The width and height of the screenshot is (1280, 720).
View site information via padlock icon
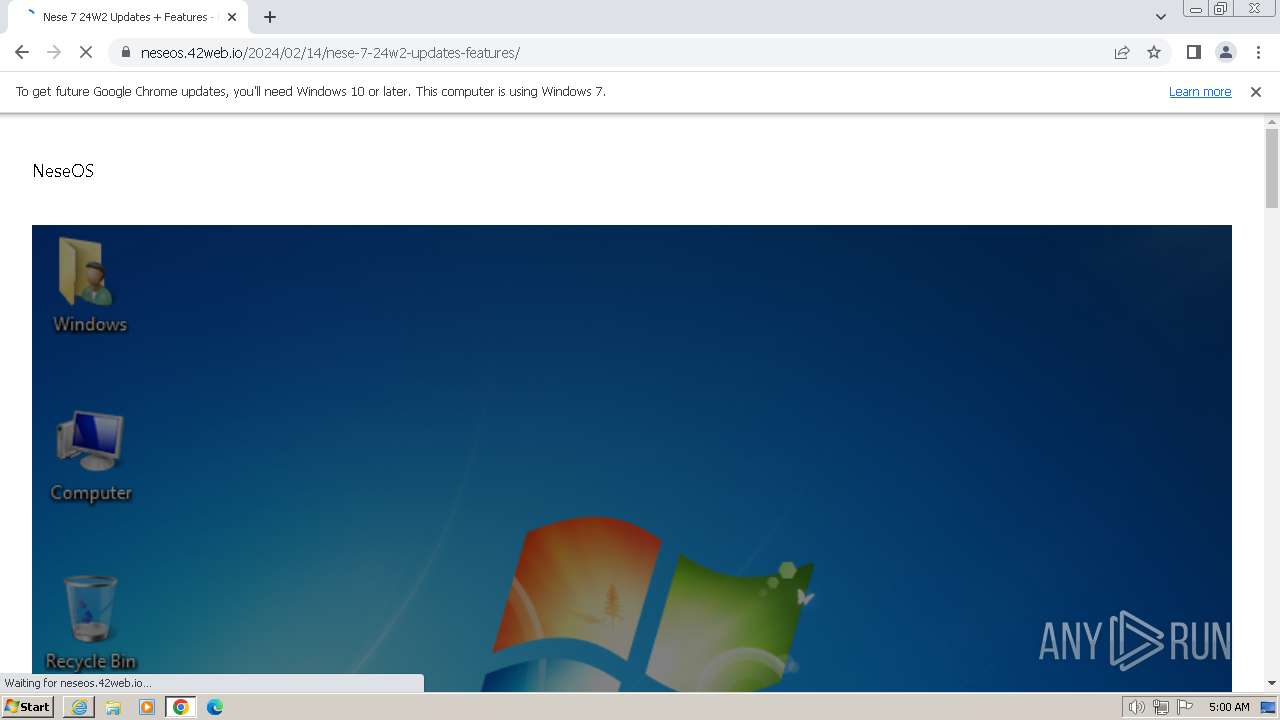pos(125,52)
